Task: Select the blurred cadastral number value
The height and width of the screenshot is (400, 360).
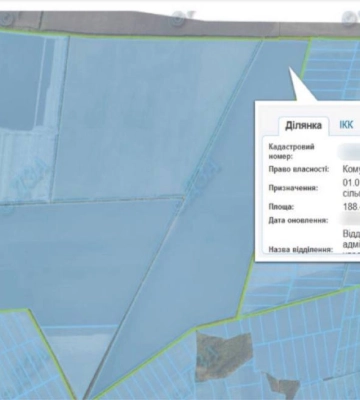Action: 349,152
